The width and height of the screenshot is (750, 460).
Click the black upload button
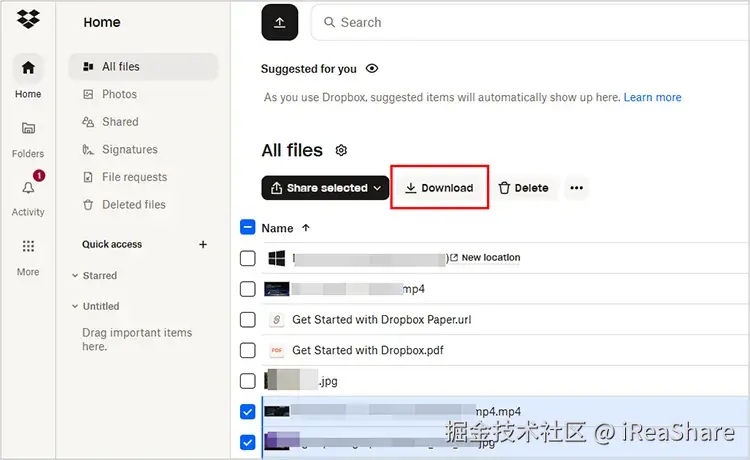pyautogui.click(x=280, y=22)
